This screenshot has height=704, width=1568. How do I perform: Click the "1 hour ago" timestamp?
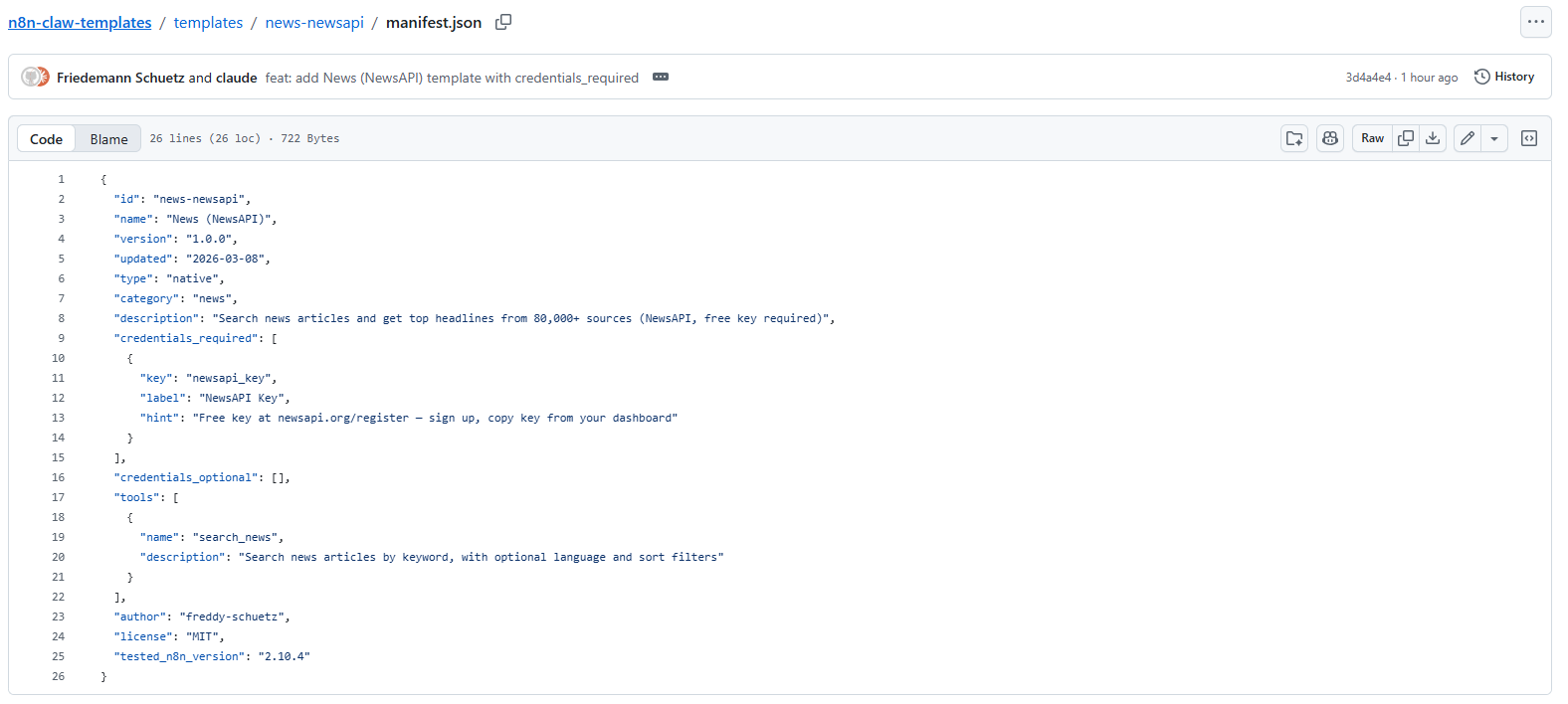(x=1430, y=78)
